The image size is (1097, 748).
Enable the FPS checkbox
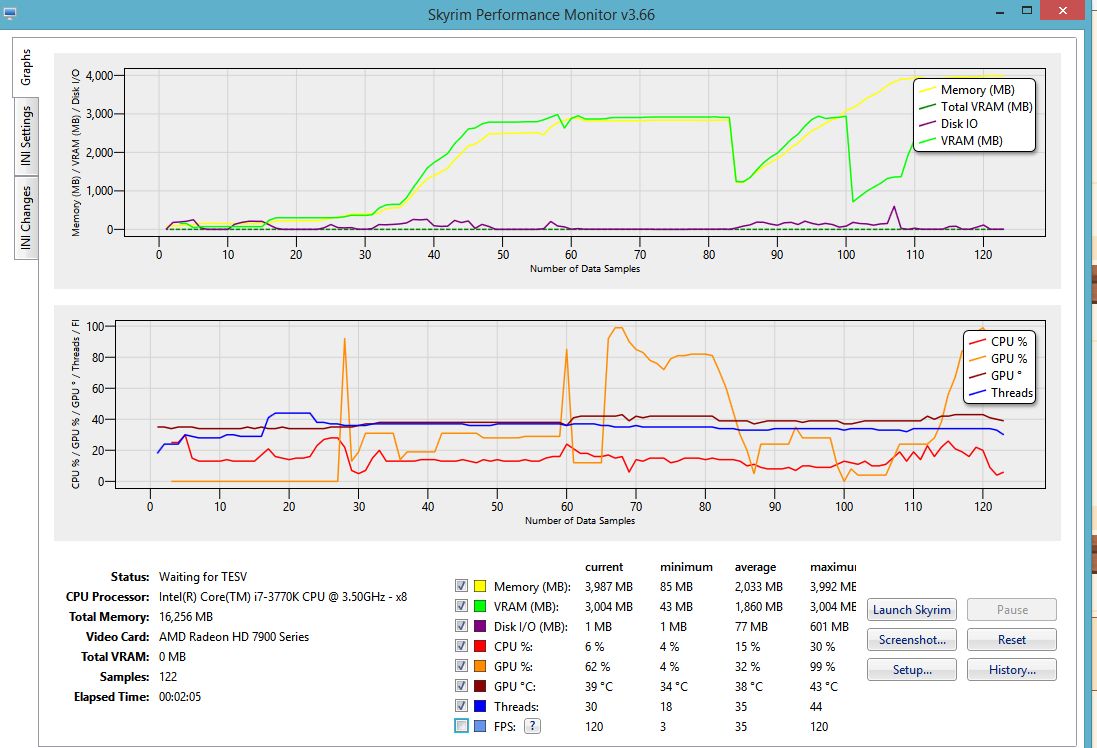click(x=461, y=726)
